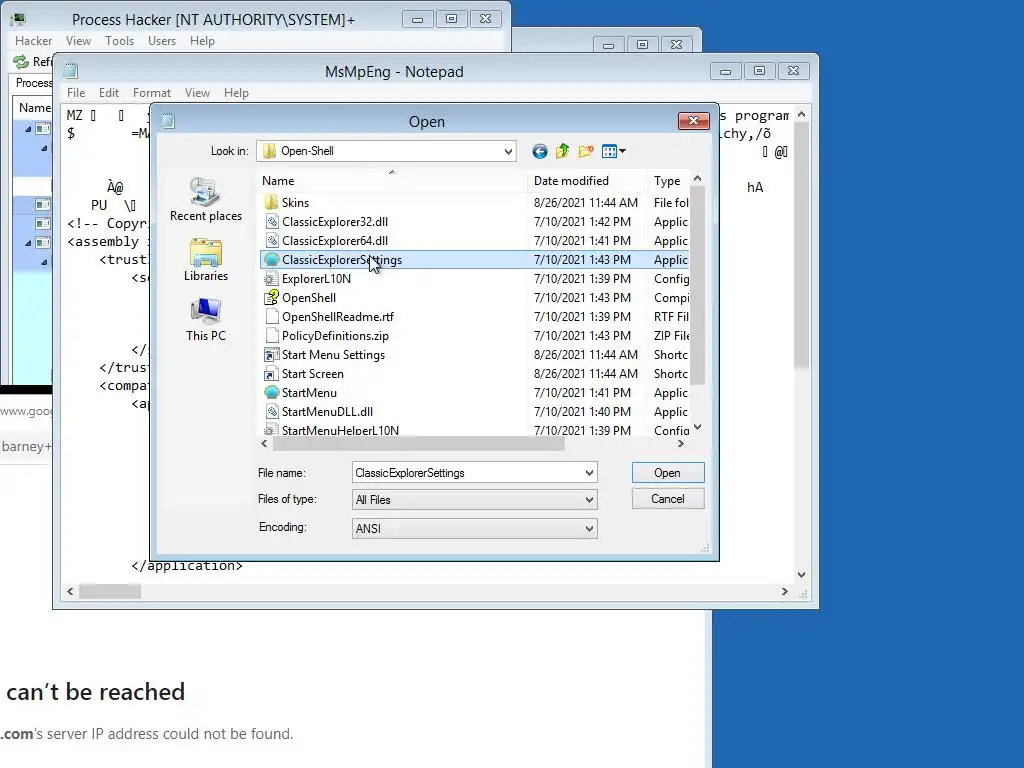Click Open dialog title bar icon

click(168, 121)
